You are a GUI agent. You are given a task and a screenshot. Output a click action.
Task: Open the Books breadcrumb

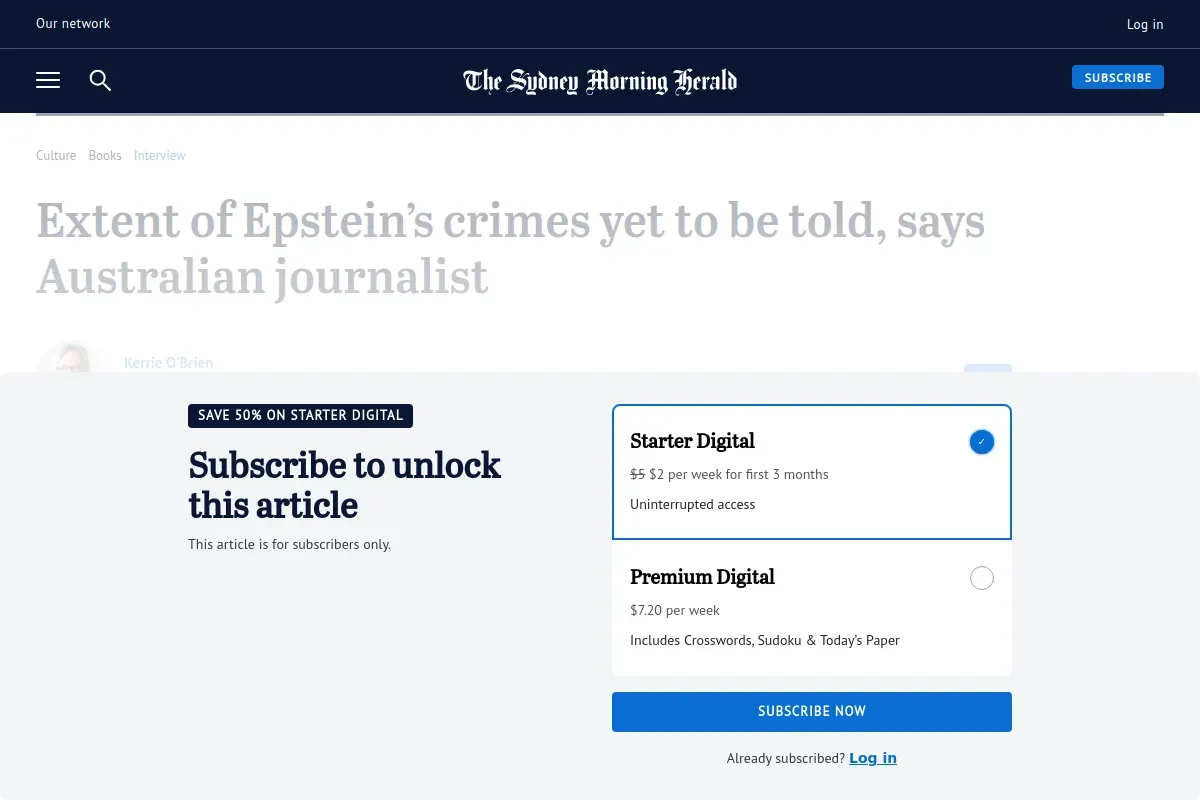105,155
